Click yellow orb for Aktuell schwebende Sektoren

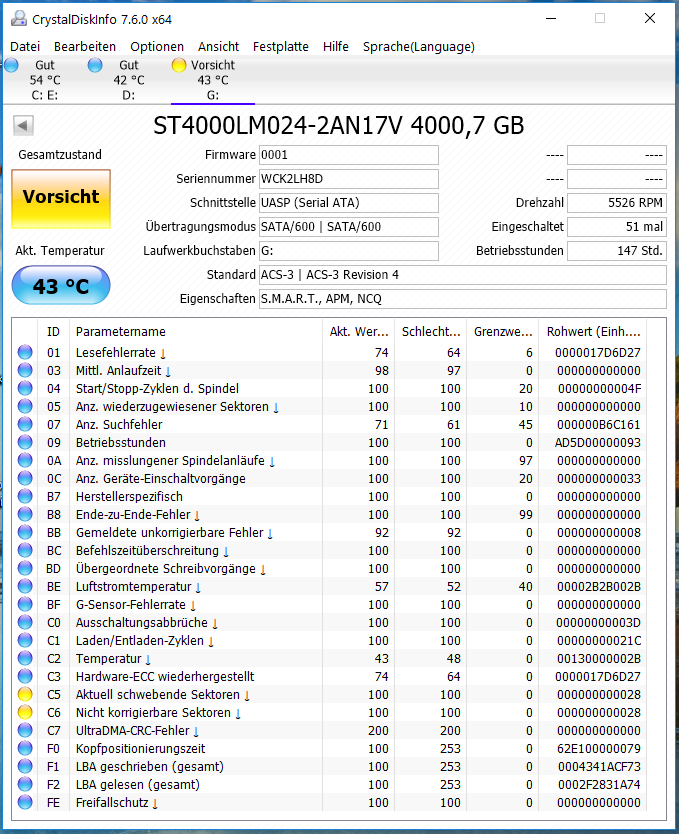pos(25,694)
